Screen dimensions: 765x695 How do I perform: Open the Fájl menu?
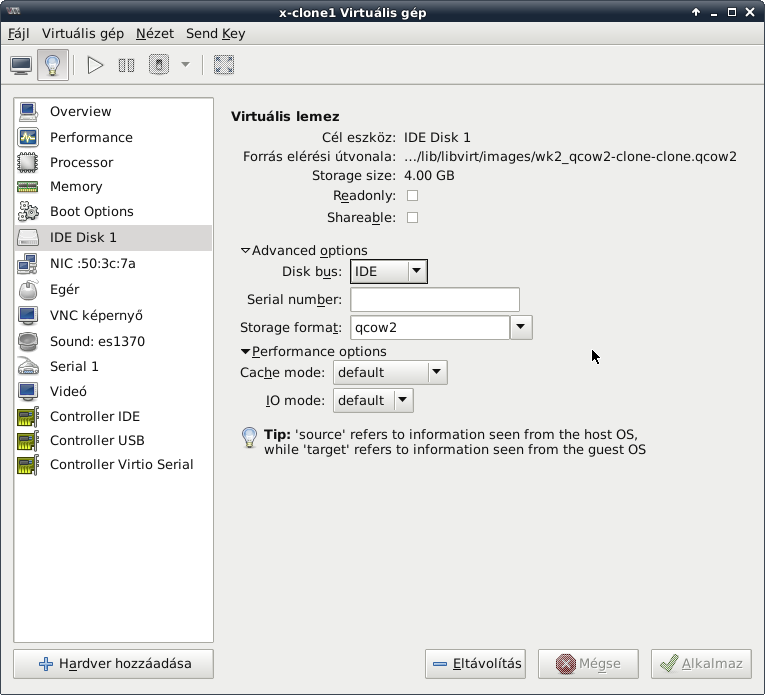click(x=19, y=33)
